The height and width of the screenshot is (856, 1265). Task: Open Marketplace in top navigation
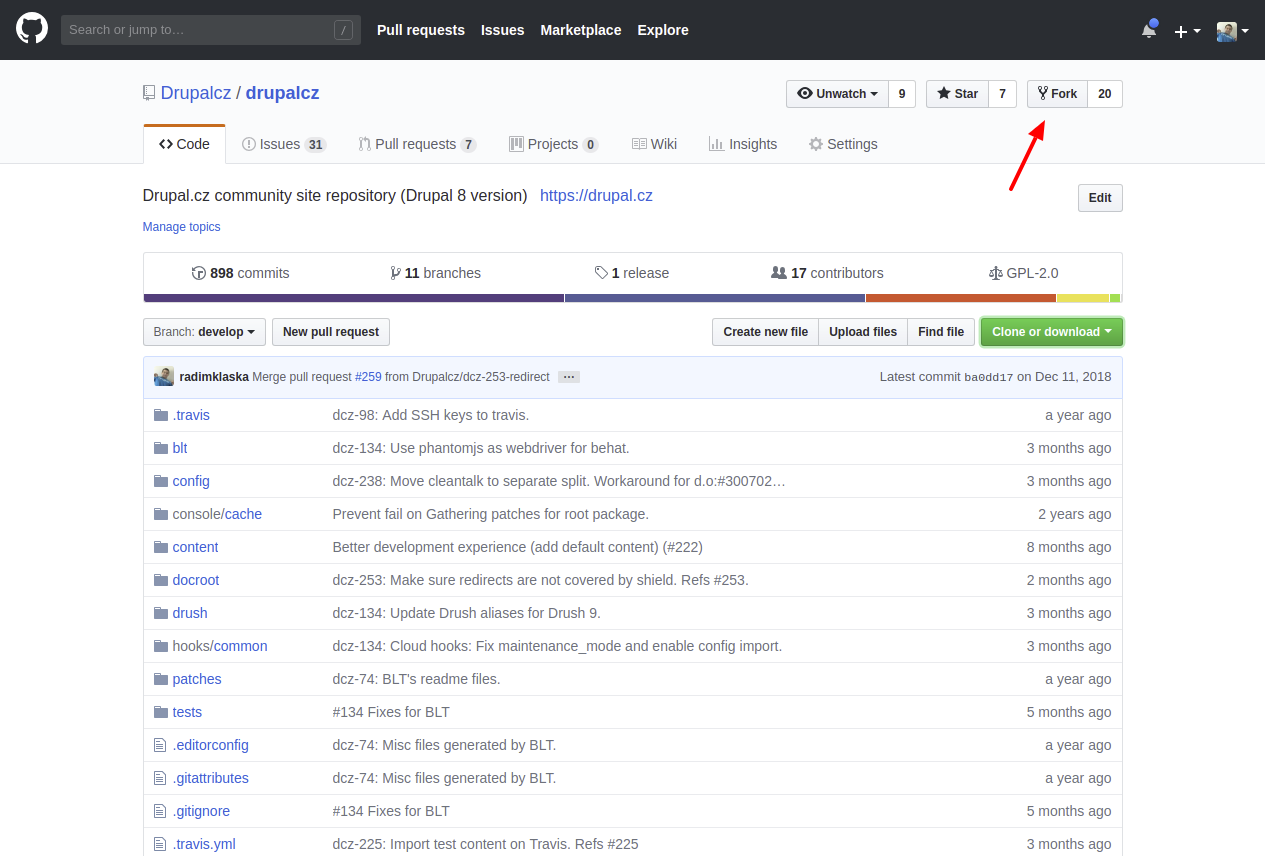coord(581,30)
